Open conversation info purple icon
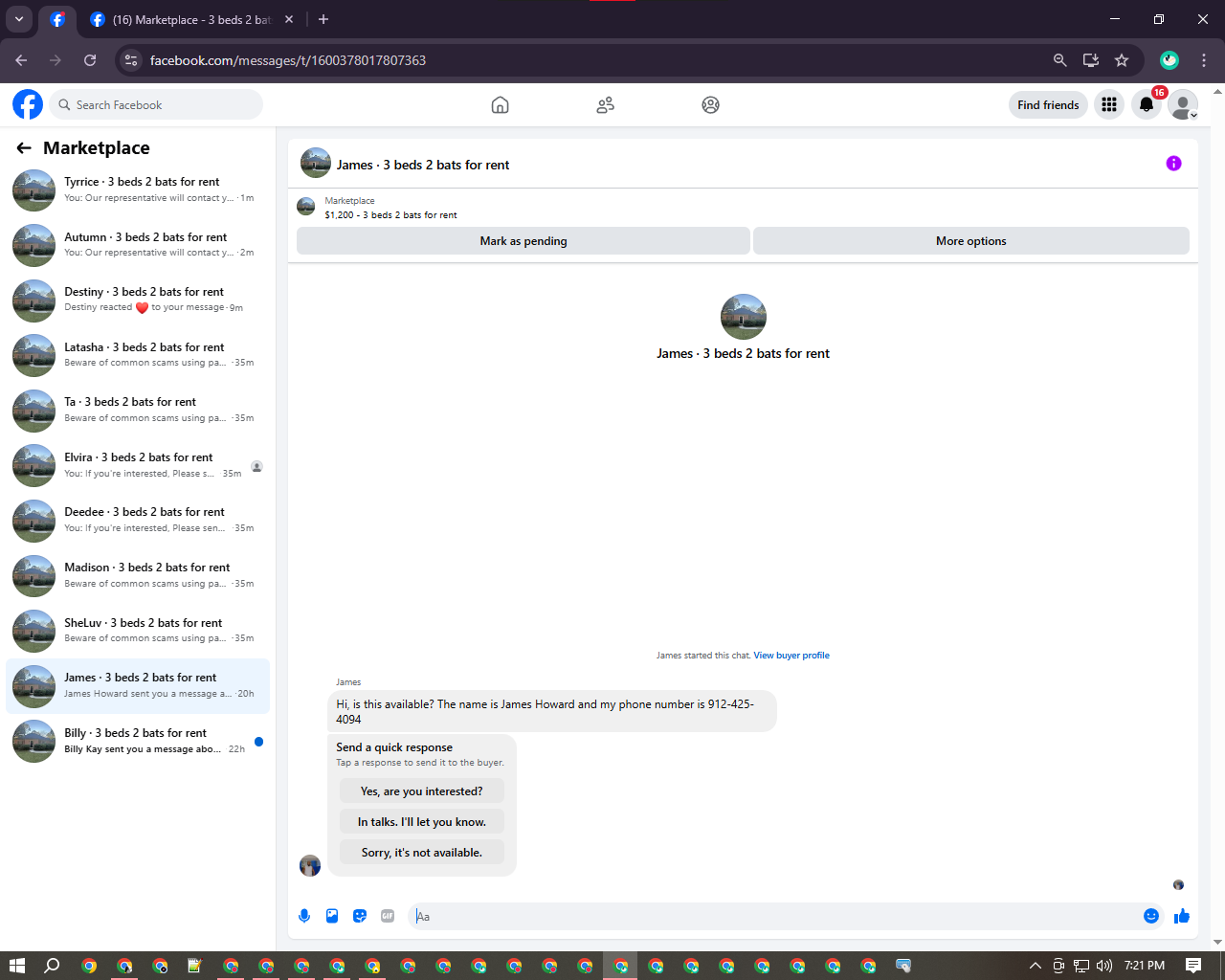Viewport: 1225px width, 980px height. pyautogui.click(x=1173, y=164)
